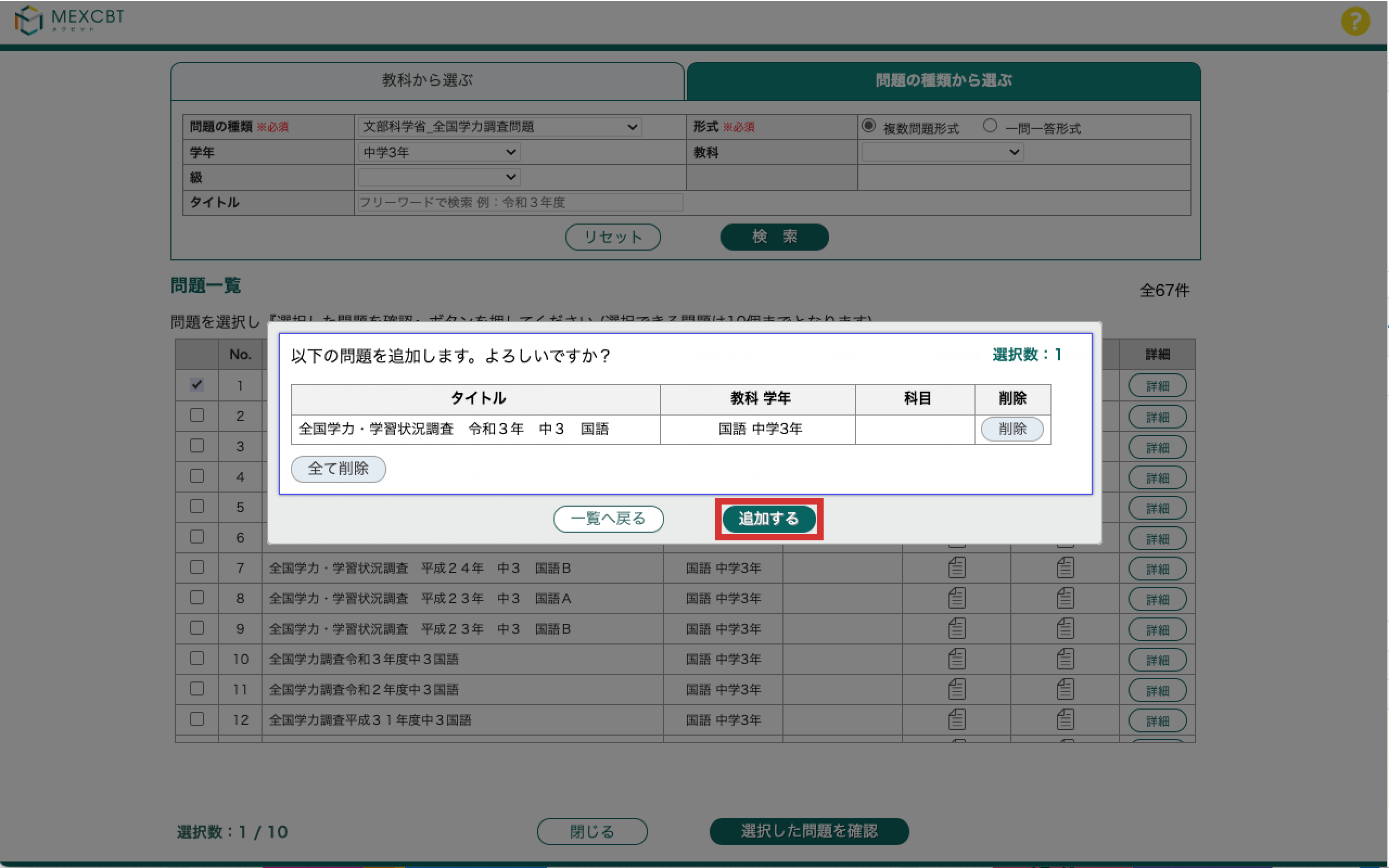The height and width of the screenshot is (868, 1389).
Task: Open second document icon for 平成23年 国語A row
Action: (1065, 598)
